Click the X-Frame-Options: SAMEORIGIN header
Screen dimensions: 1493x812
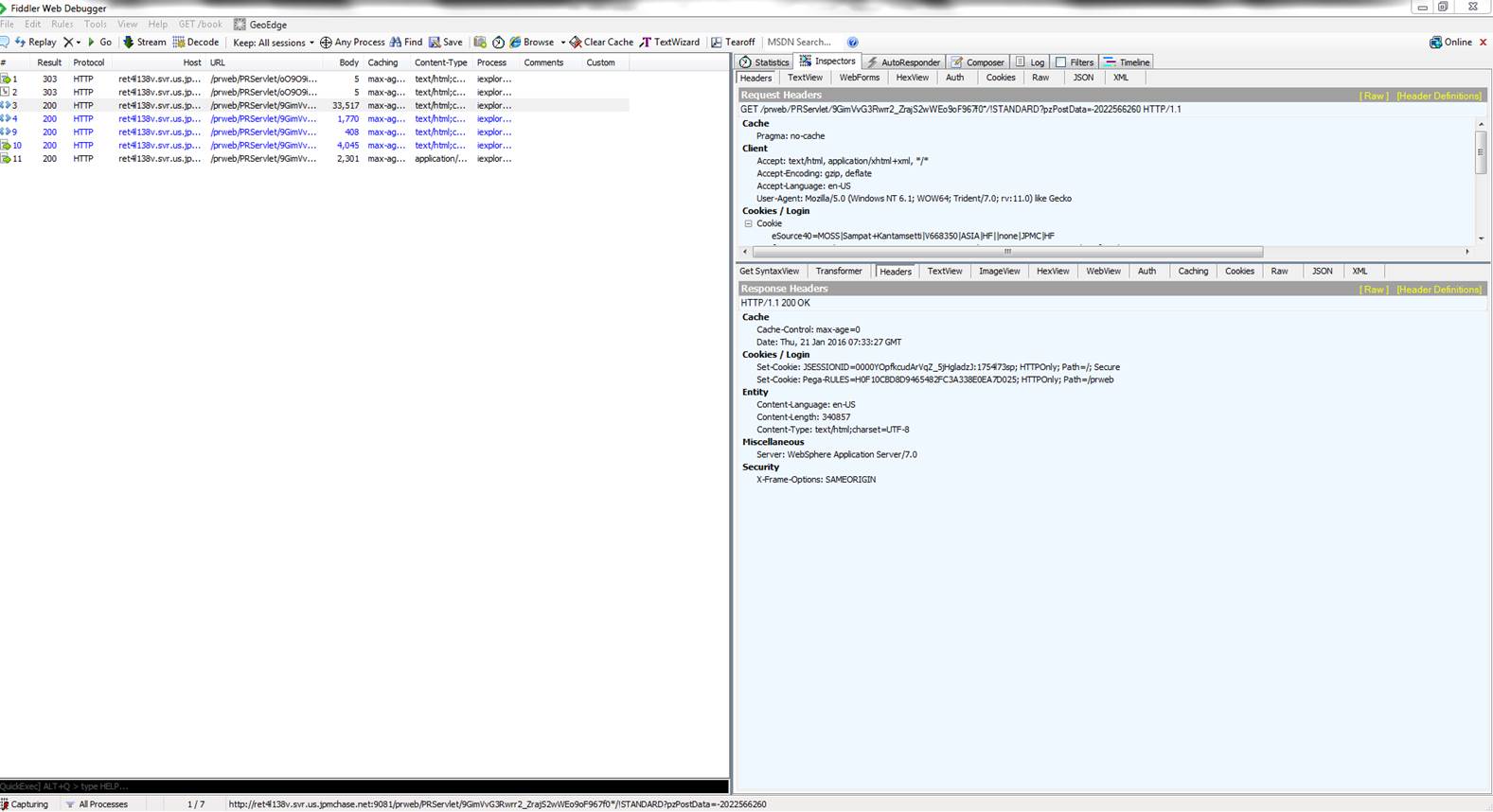(x=816, y=480)
